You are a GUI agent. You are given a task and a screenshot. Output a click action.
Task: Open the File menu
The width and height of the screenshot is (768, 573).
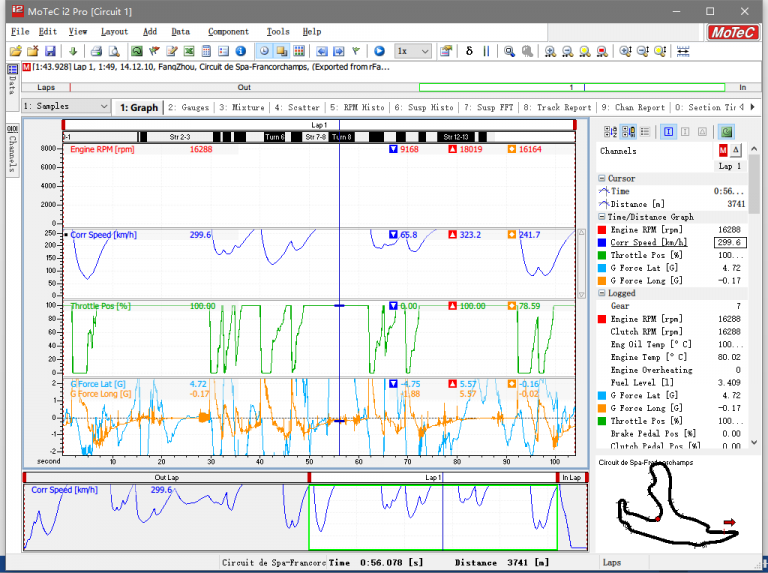(x=20, y=31)
